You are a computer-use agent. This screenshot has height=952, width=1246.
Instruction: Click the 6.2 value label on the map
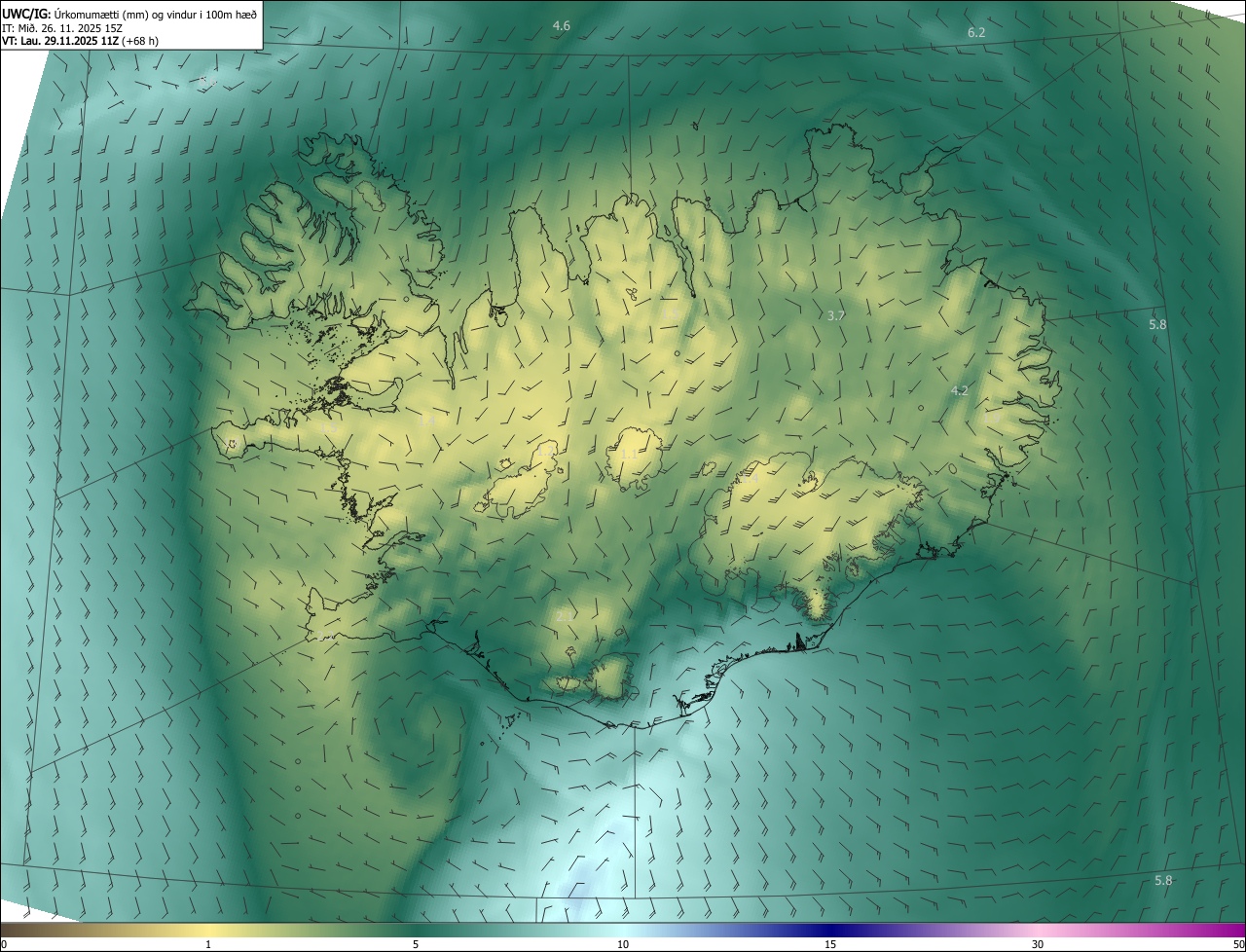pyautogui.click(x=976, y=33)
